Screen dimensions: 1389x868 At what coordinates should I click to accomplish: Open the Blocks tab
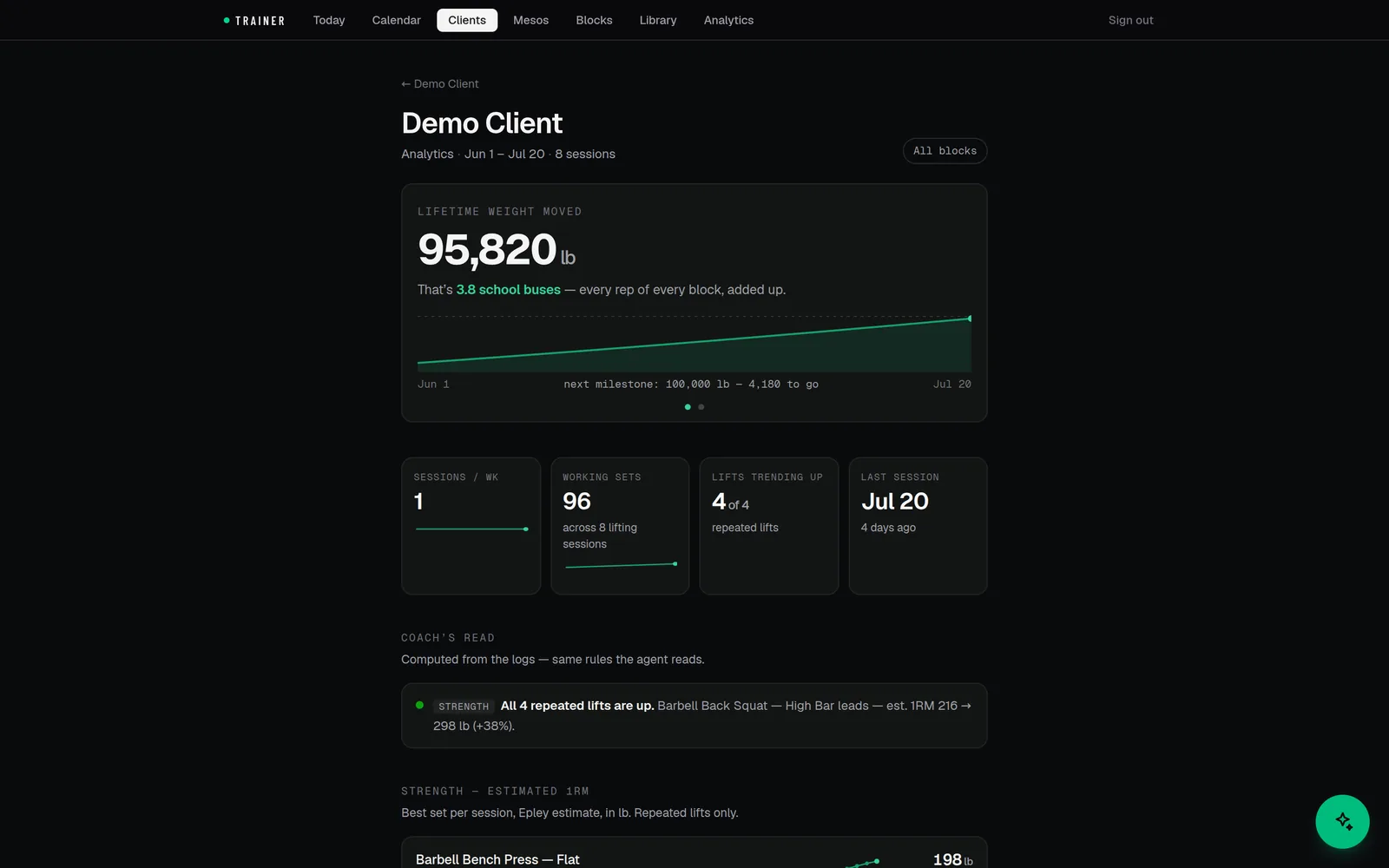click(x=594, y=20)
